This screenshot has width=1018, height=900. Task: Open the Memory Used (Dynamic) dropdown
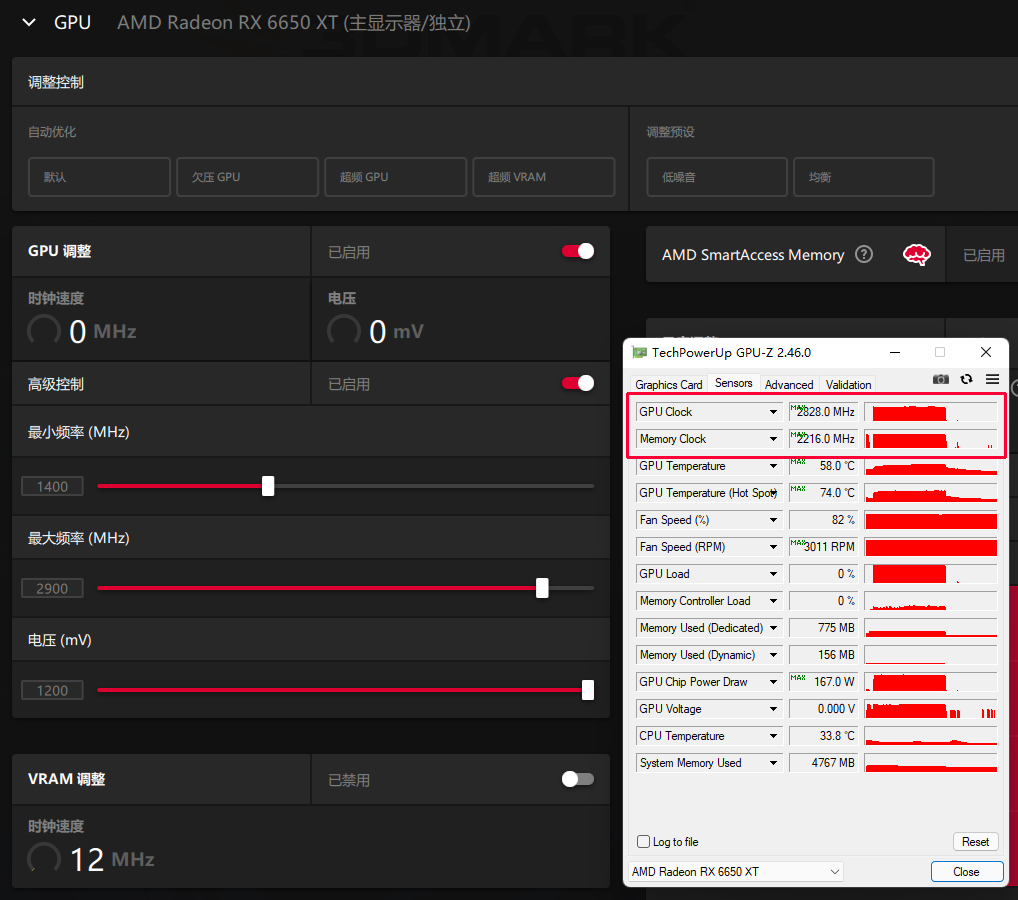click(773, 655)
